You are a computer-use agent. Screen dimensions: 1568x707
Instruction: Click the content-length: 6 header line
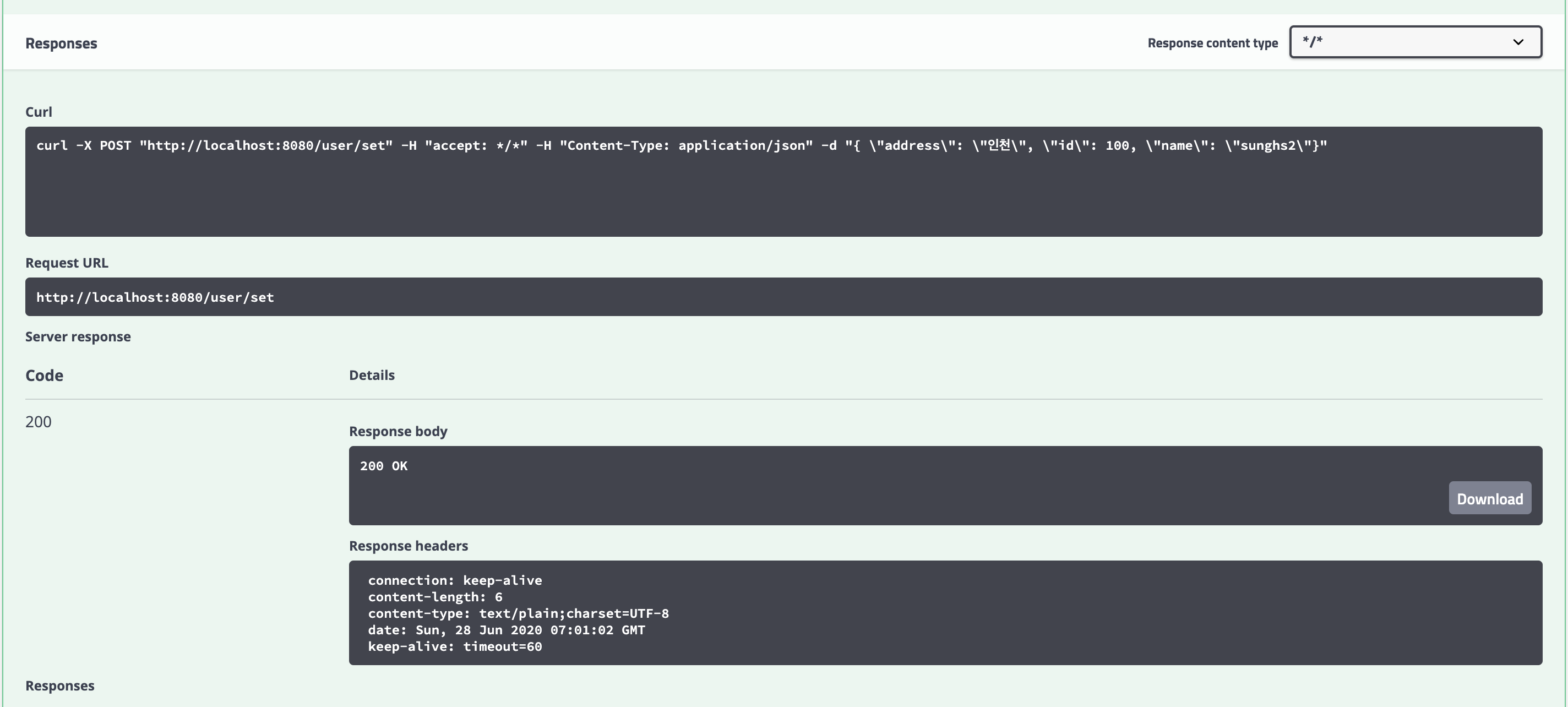point(434,597)
